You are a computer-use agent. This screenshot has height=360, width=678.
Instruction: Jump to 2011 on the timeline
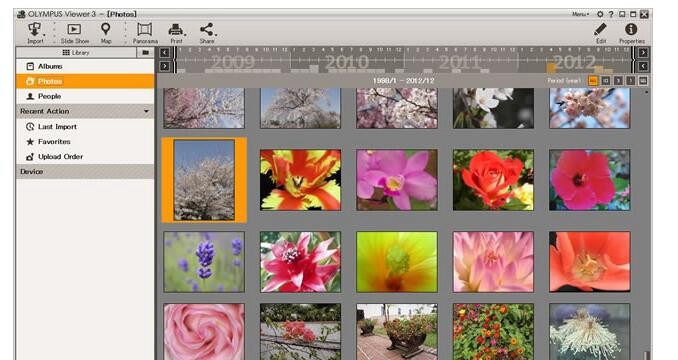click(461, 63)
